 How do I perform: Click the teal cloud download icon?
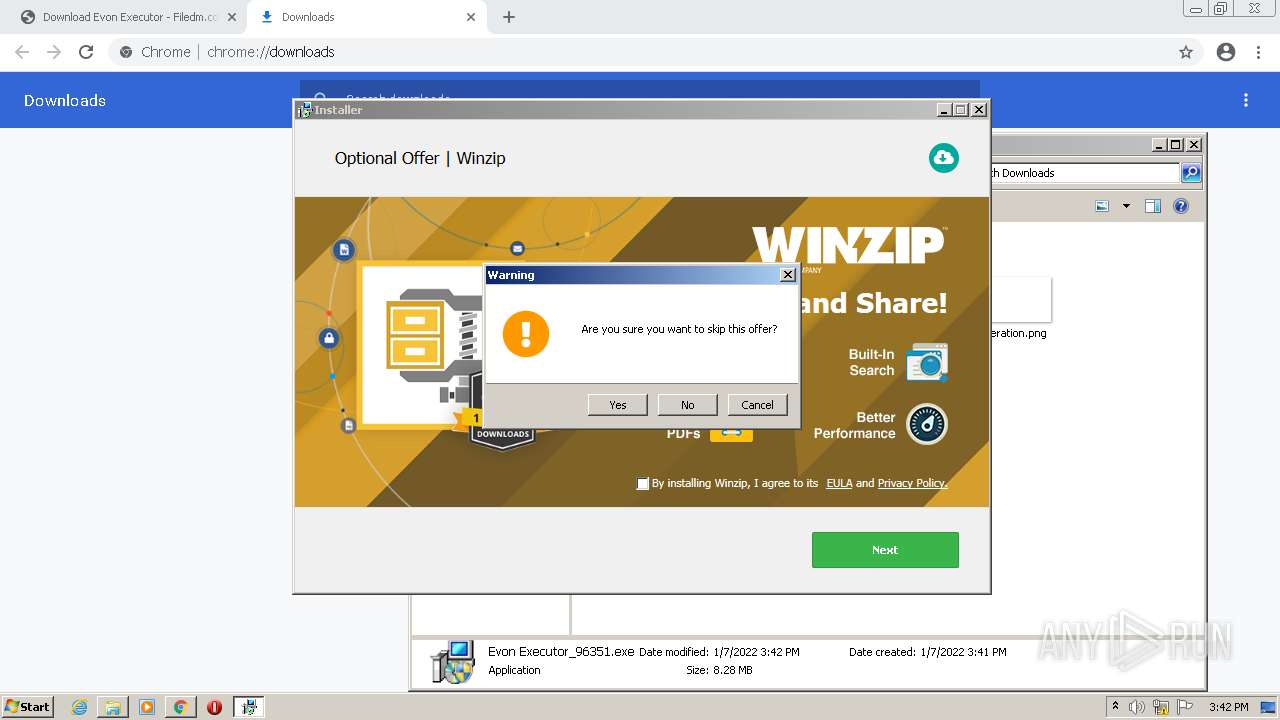tap(943, 158)
